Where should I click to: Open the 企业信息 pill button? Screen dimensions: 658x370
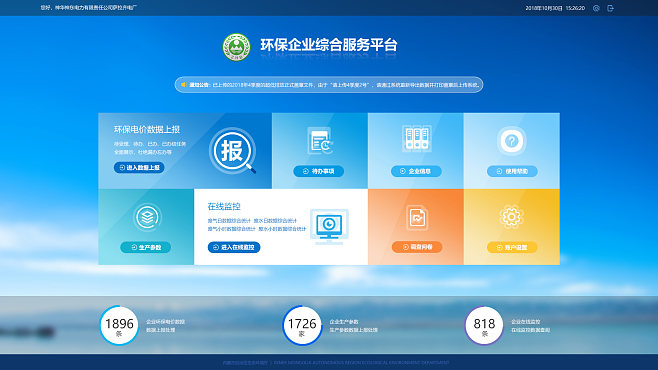(416, 171)
